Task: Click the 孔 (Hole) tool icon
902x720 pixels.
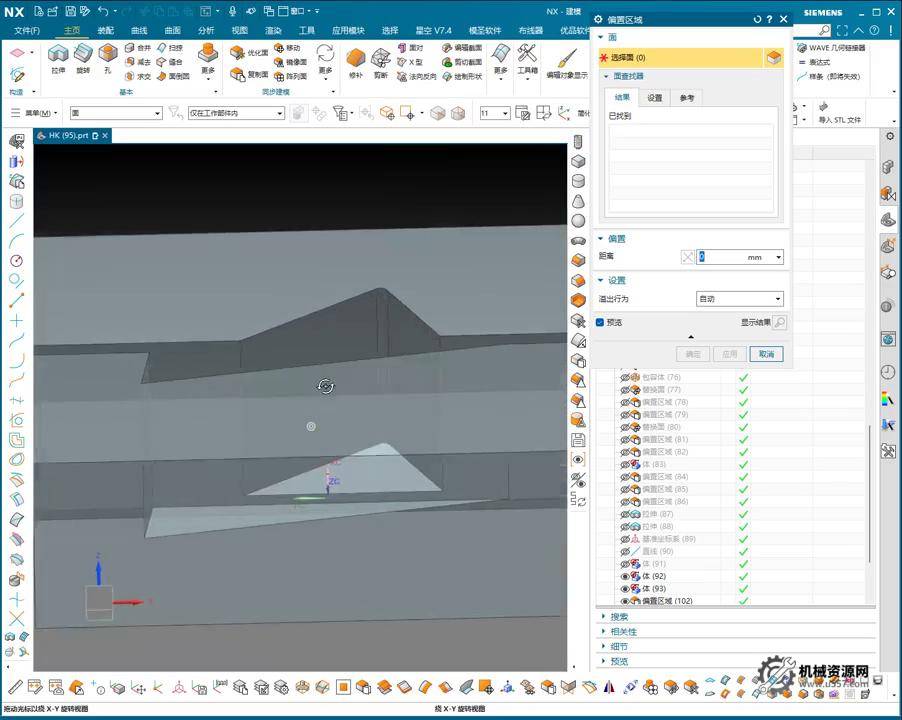Action: (107, 54)
